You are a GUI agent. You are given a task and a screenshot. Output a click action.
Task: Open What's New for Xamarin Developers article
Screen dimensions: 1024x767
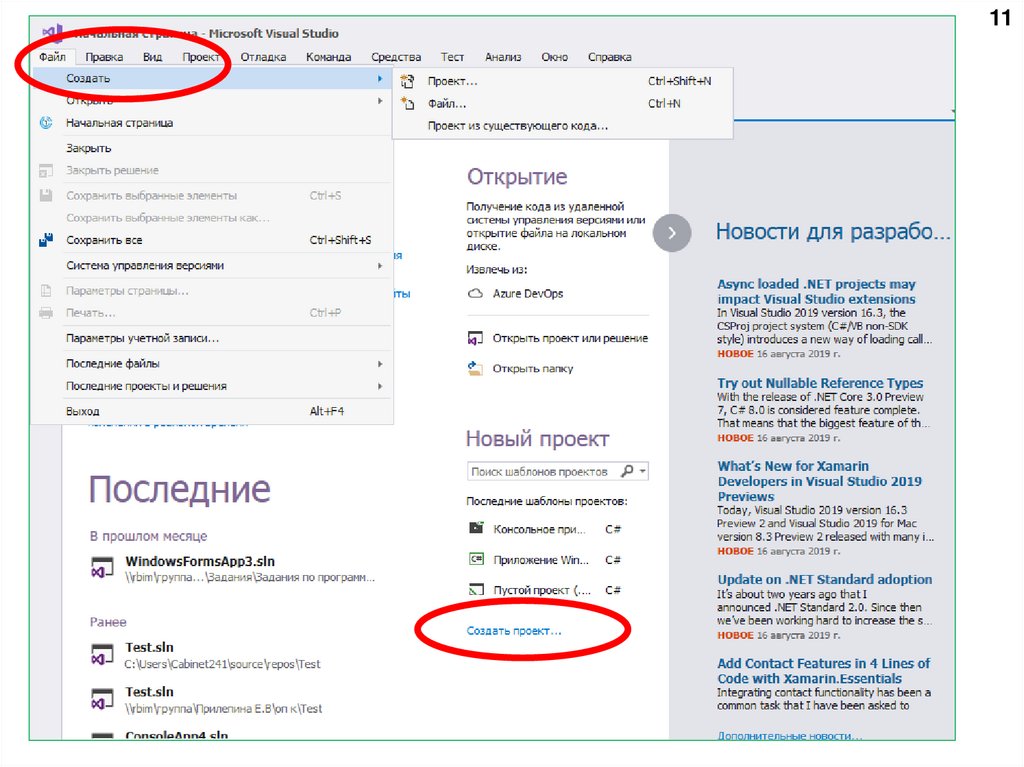click(x=820, y=481)
